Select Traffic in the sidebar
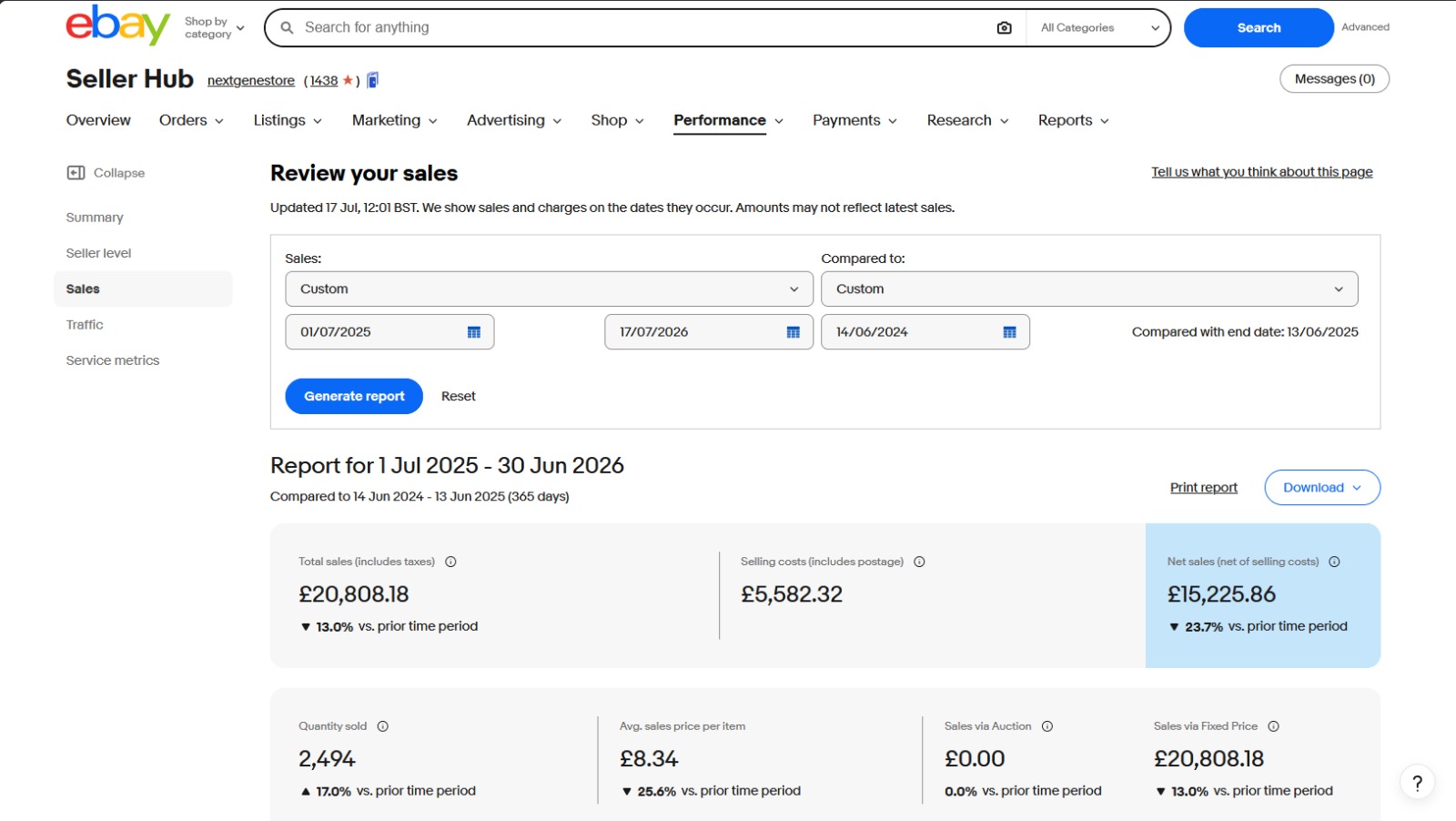Viewport: 1456px width, 821px height. tap(85, 325)
